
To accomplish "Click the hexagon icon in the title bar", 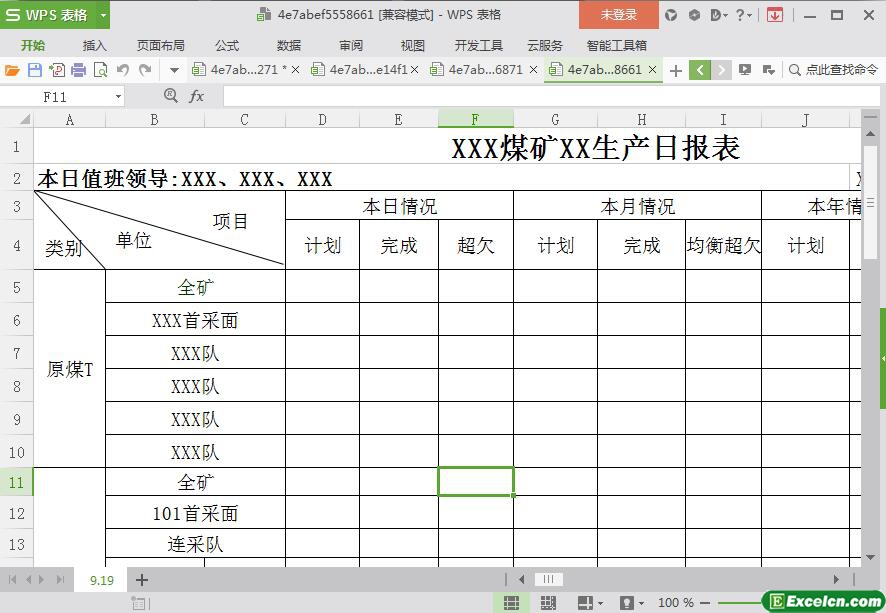I will pos(694,15).
